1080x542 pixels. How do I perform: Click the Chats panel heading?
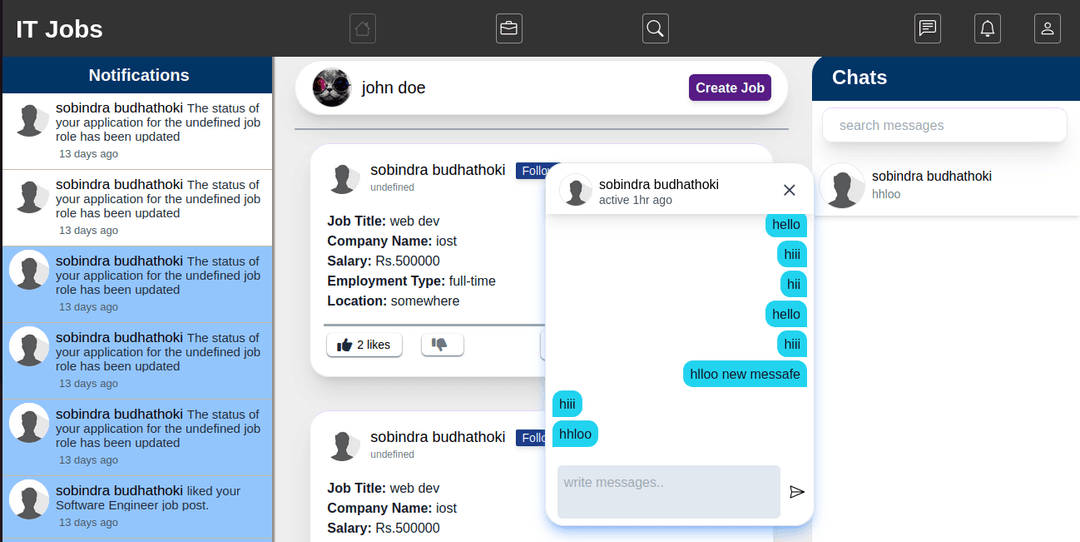(x=859, y=77)
